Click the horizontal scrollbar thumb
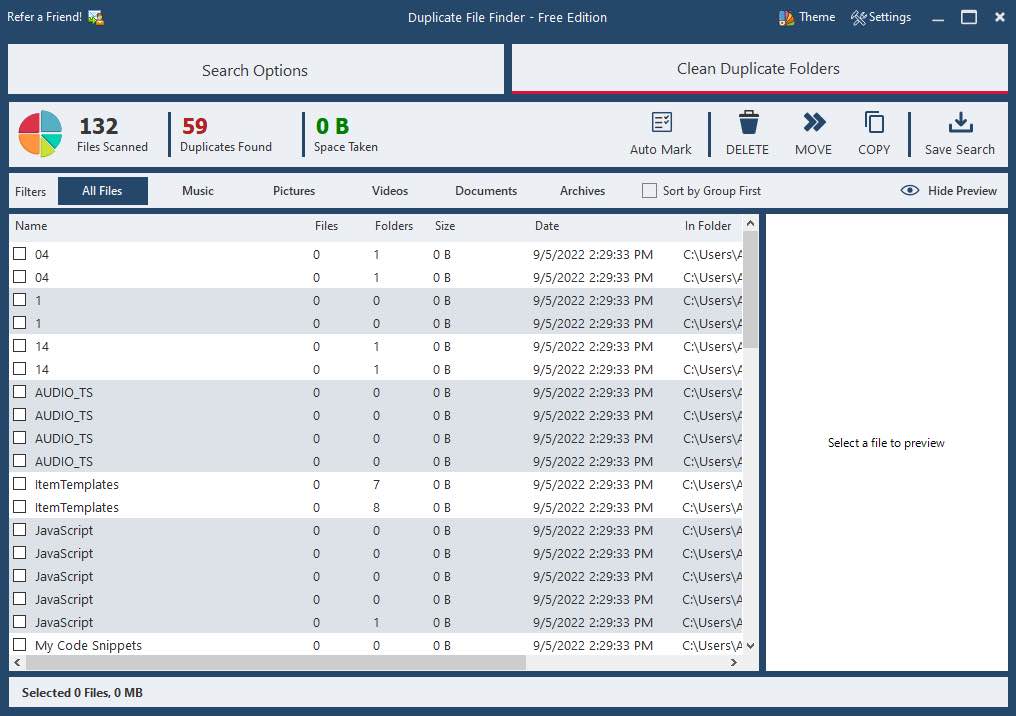 tap(276, 662)
